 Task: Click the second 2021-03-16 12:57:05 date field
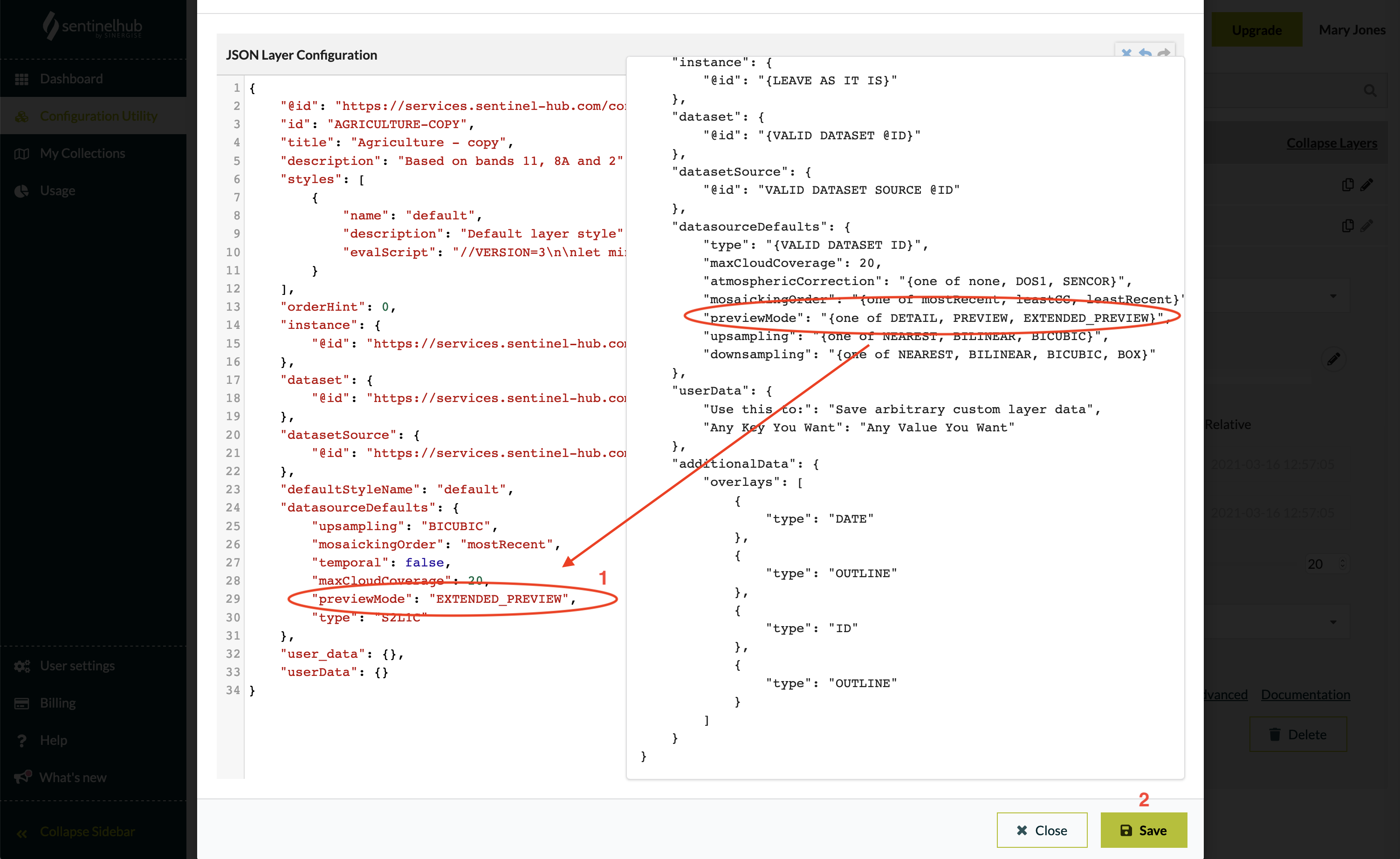point(1272,513)
